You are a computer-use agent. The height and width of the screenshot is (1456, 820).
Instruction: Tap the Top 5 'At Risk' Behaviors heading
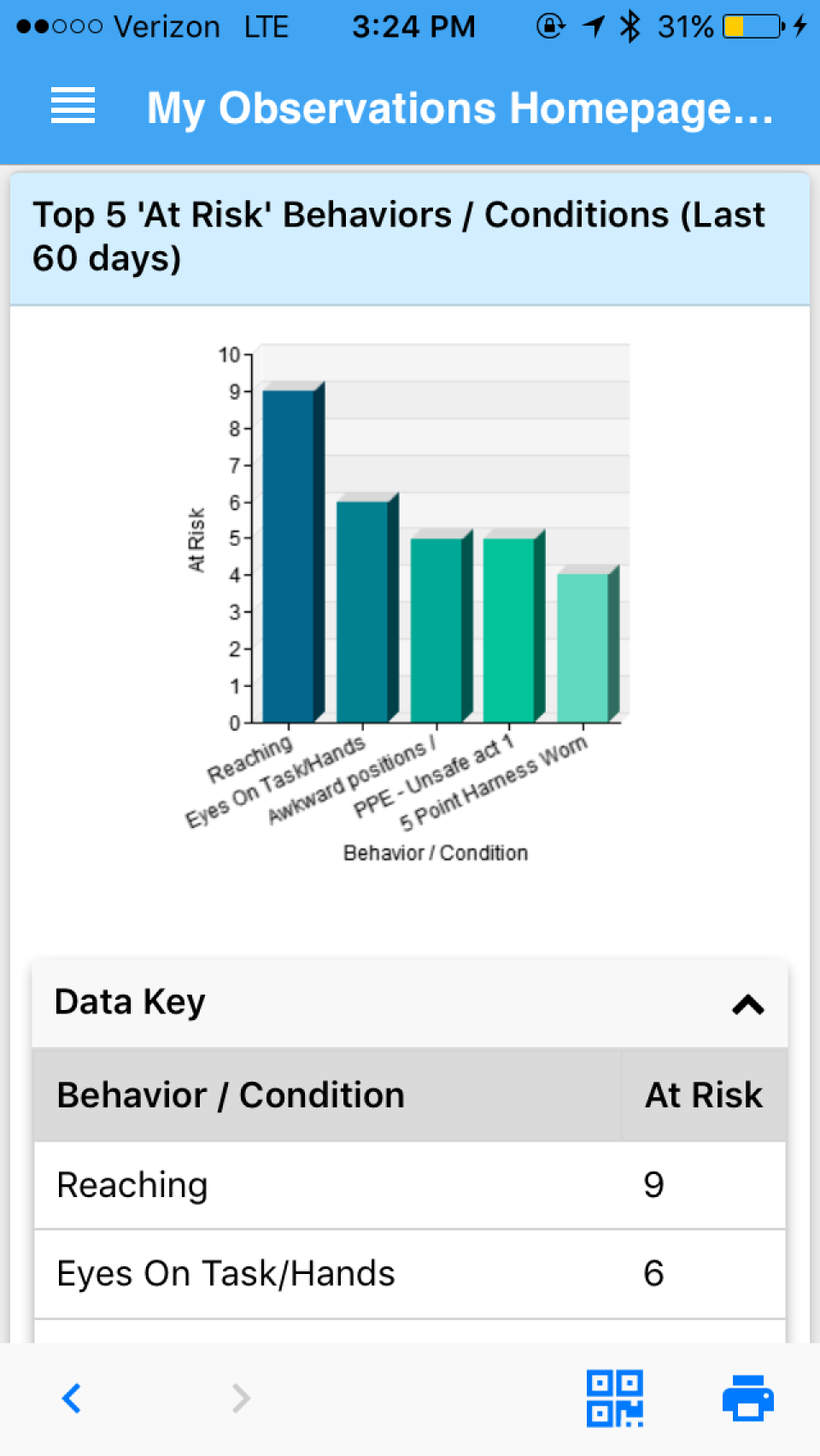tap(399, 237)
